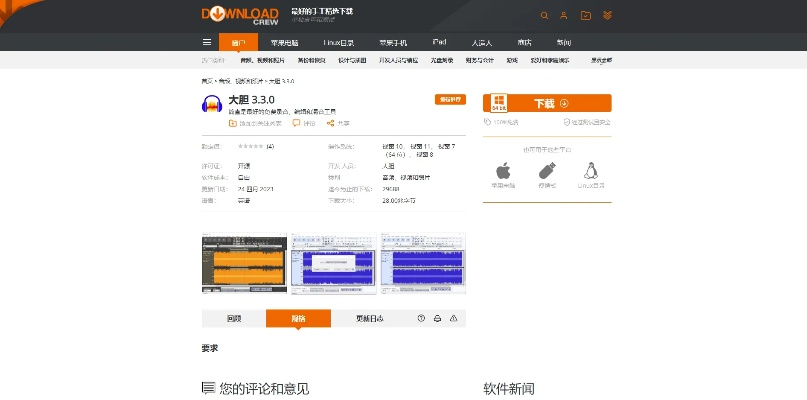Switch to the 更新日志 changelog tab
Viewport: 807px width, 400px height.
370,318
